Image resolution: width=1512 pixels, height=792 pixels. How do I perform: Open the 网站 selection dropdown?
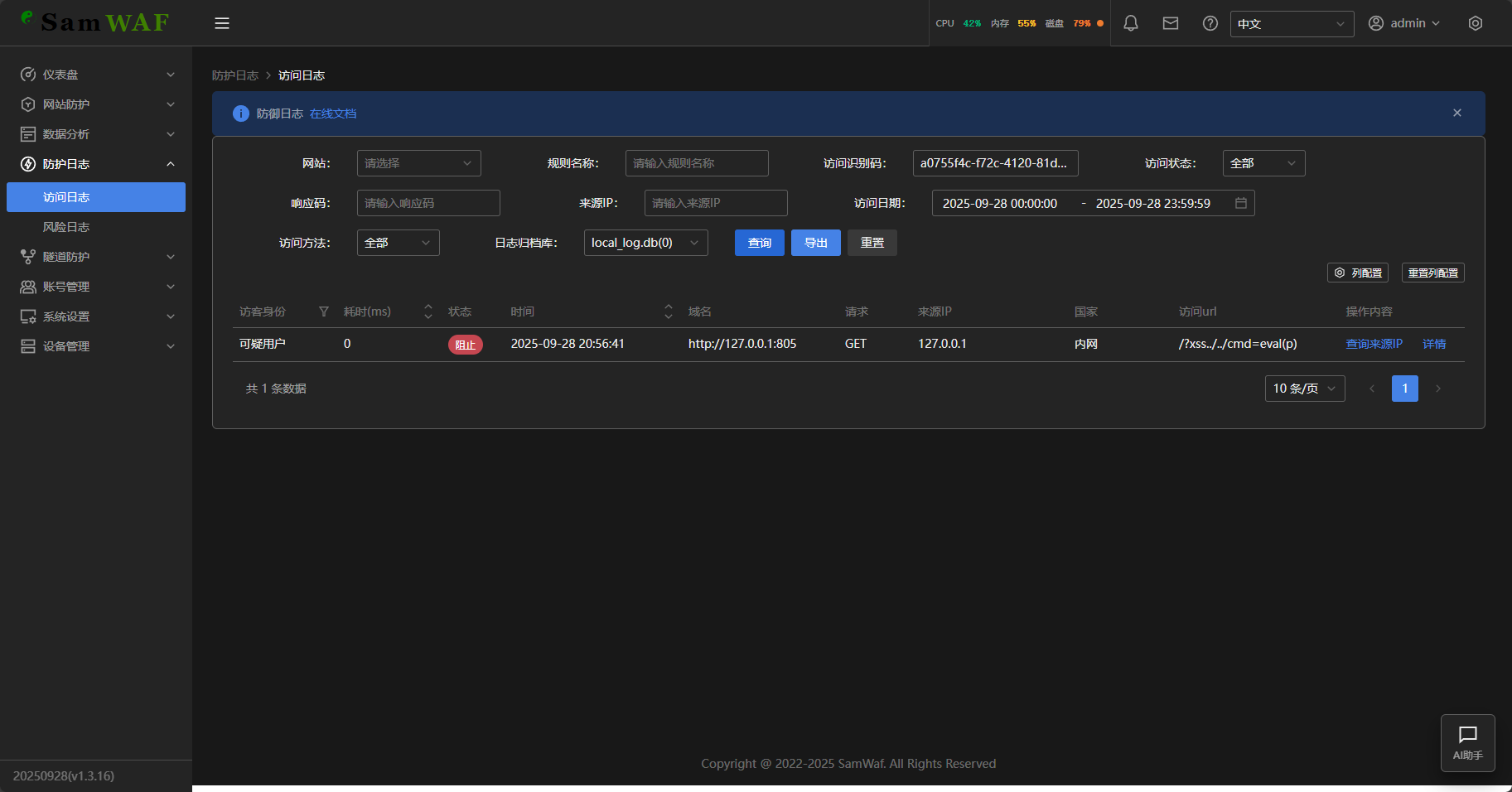[x=418, y=163]
